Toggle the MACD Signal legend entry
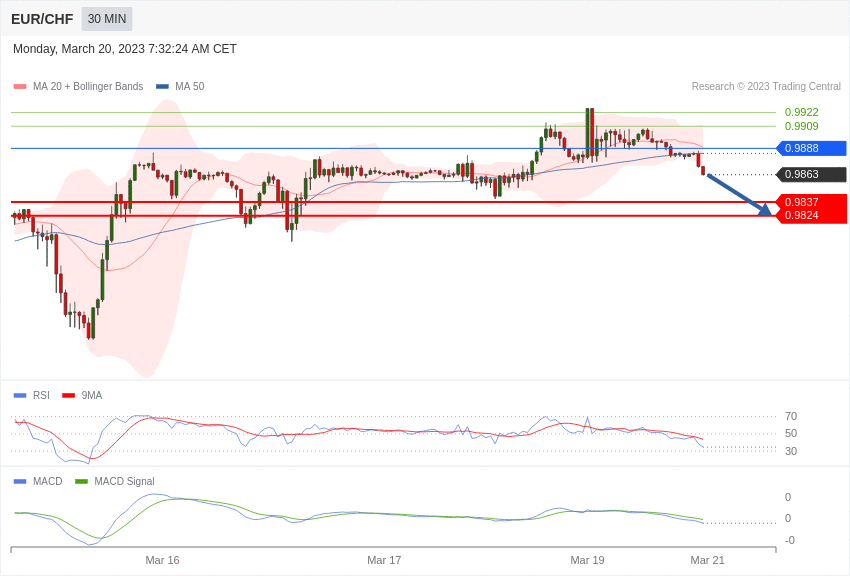 [x=114, y=481]
